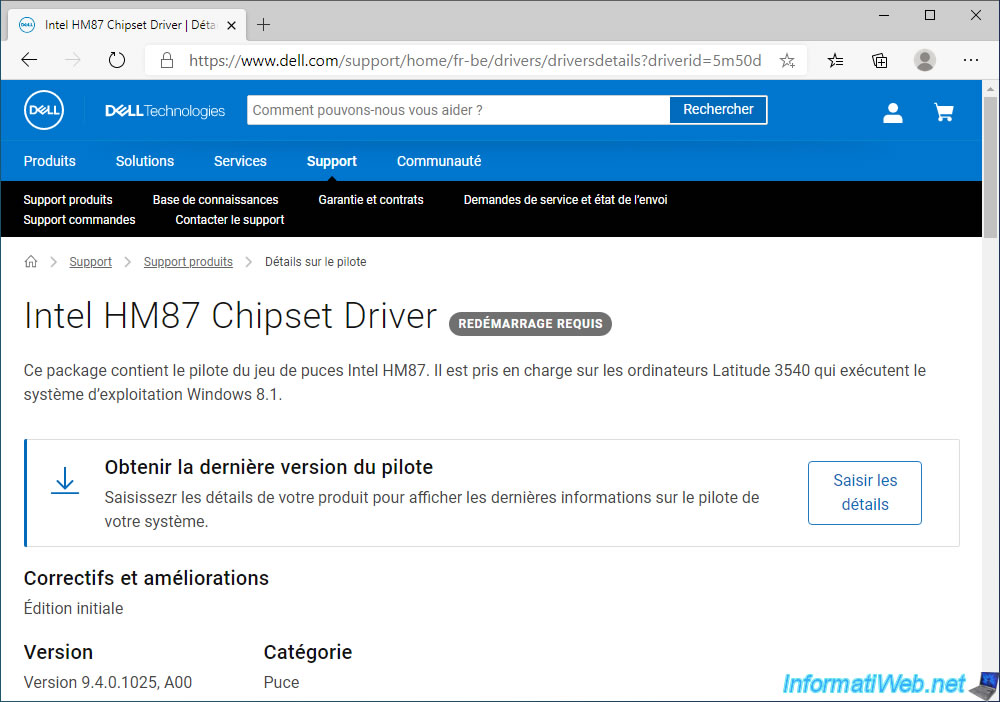Open the Communauté menu
The width and height of the screenshot is (1000, 702).
[439, 161]
